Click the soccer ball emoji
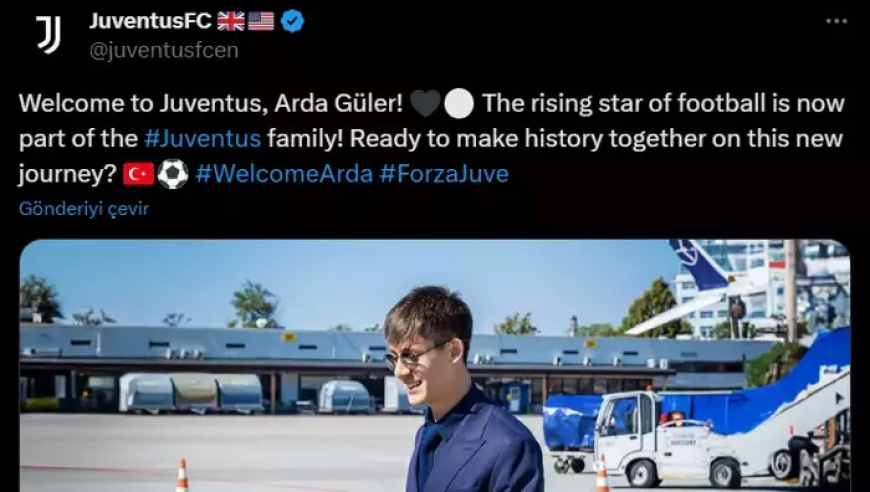The height and width of the screenshot is (492, 870). 173,174
